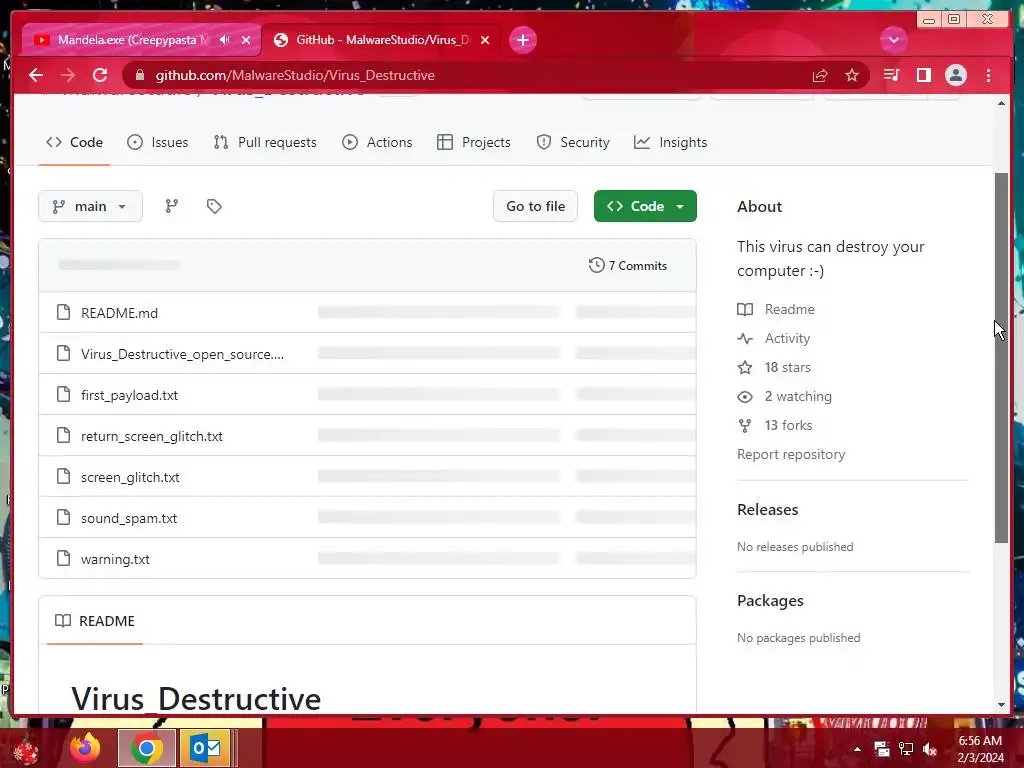
Task: Open the Chrome profile avatar
Action: pos(955,75)
